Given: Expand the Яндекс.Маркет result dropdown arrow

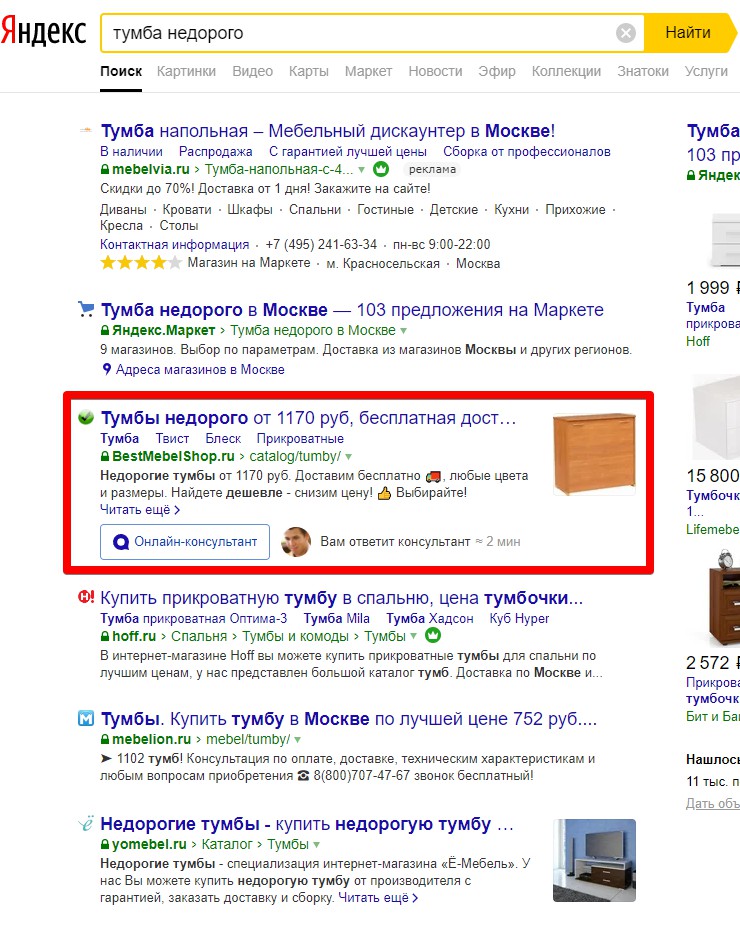Looking at the screenshot, I should click(x=403, y=331).
